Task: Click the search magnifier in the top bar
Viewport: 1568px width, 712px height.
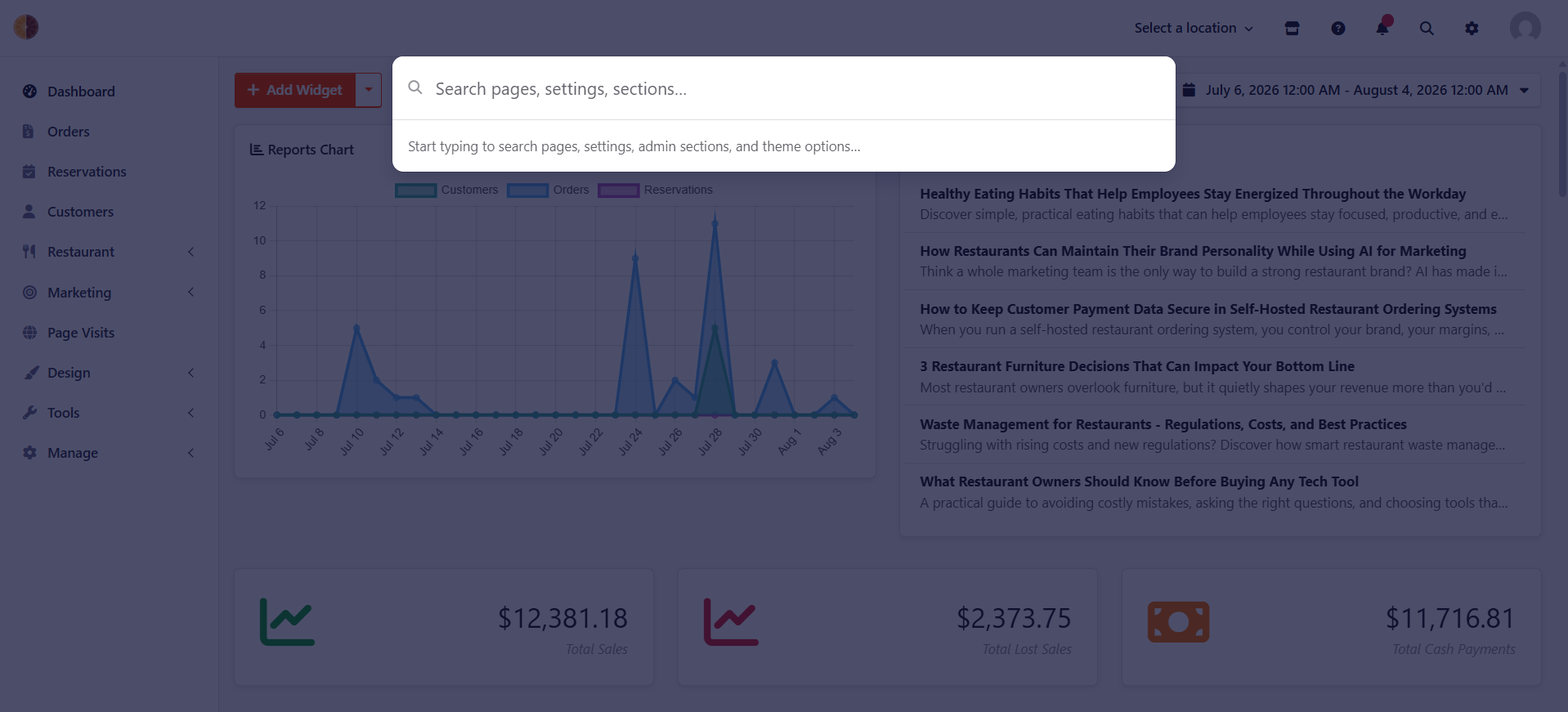Action: 1427,28
